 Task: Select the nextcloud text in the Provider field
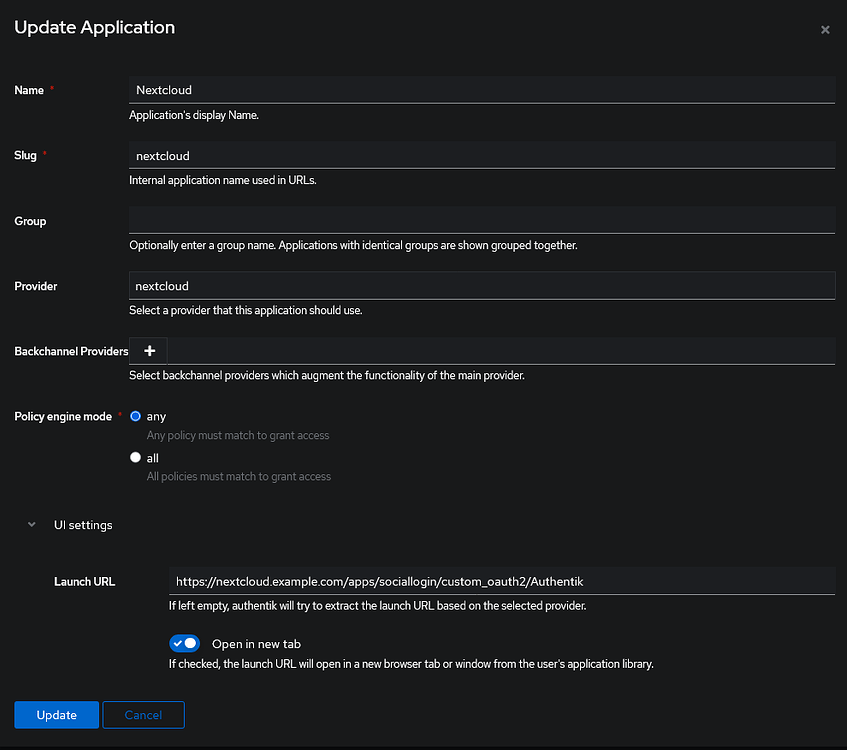tap(162, 285)
